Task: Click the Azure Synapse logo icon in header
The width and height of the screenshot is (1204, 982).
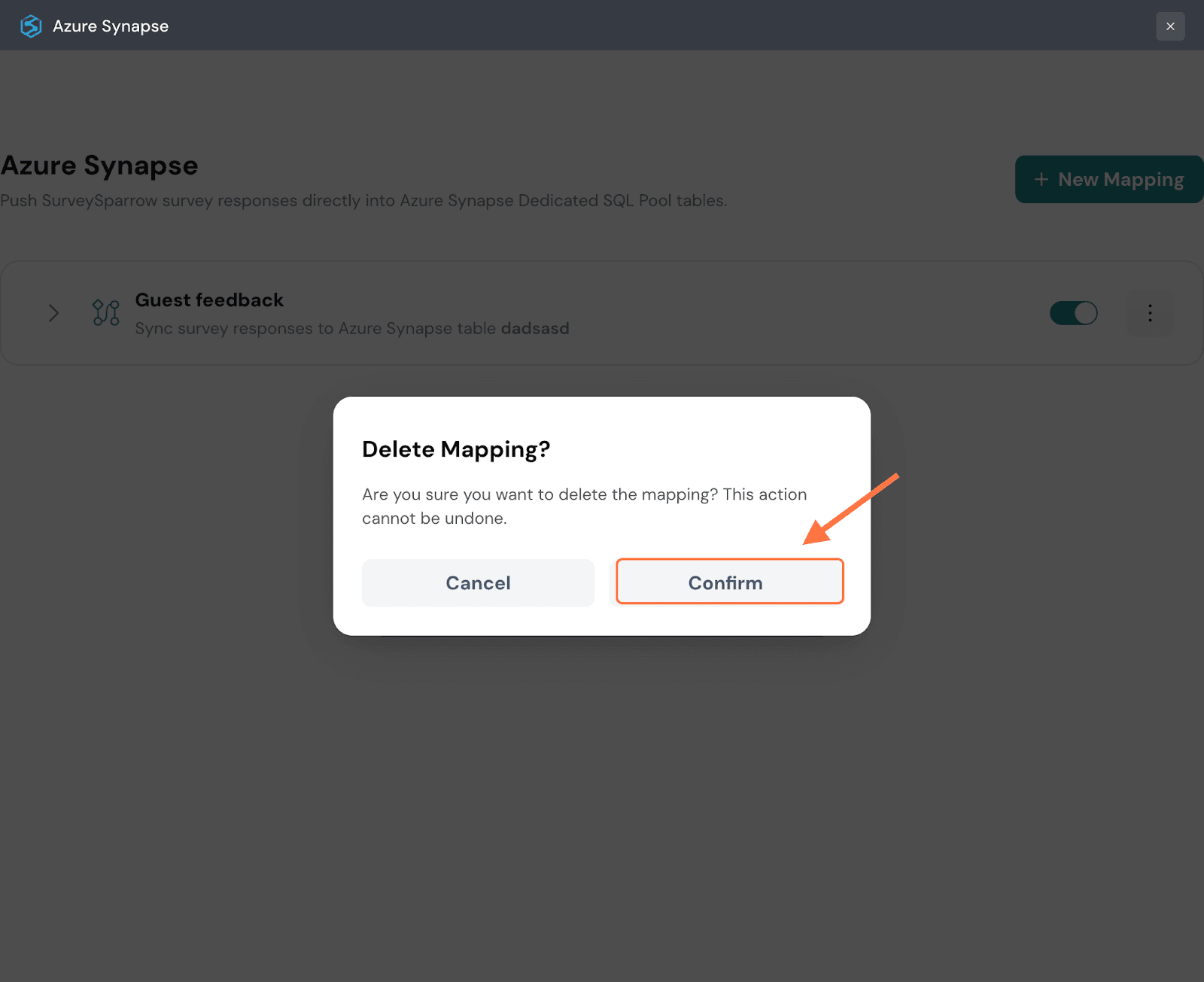Action: [31, 26]
